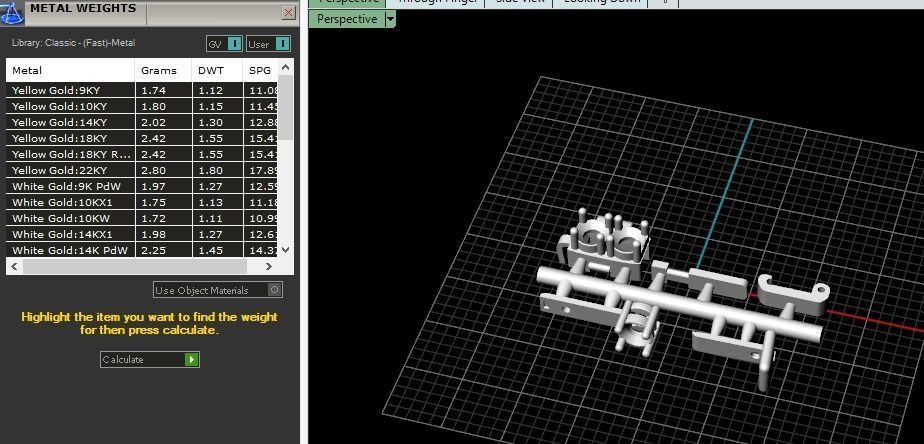Click the 1.74 grams value
924x444 pixels.
point(153,90)
